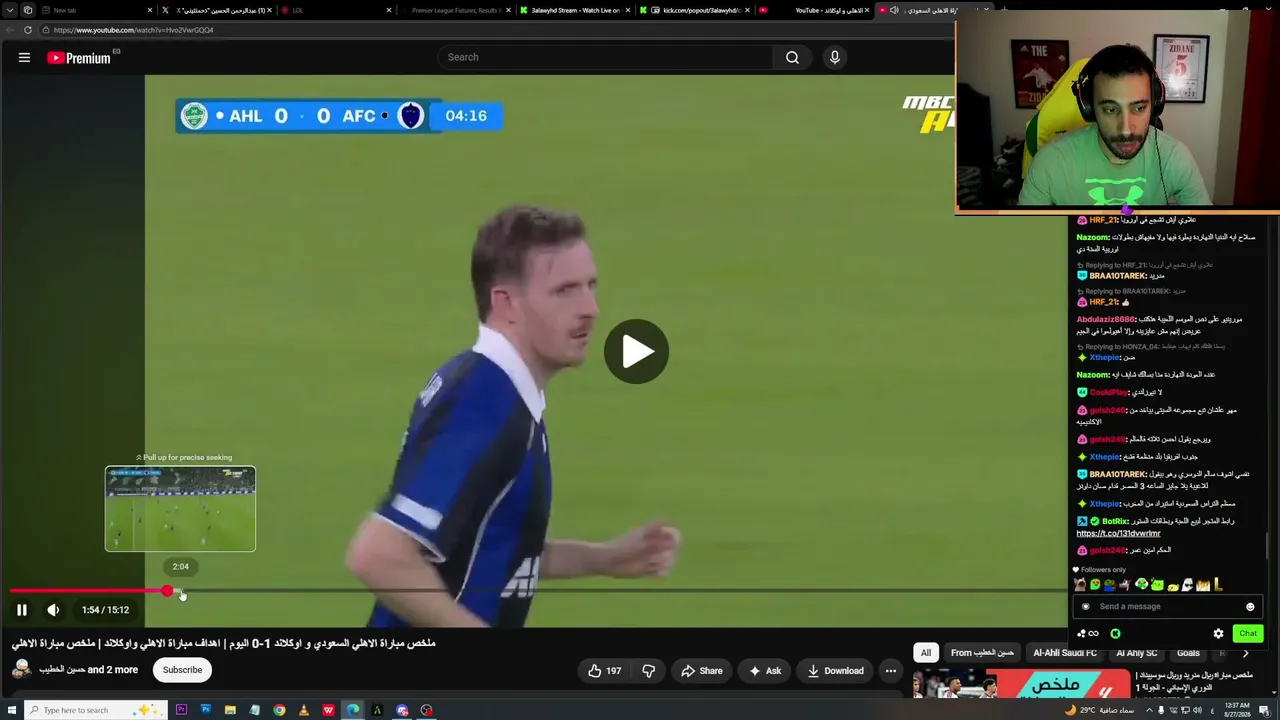
Task: Click the Send a message chat field
Action: 1168,606
